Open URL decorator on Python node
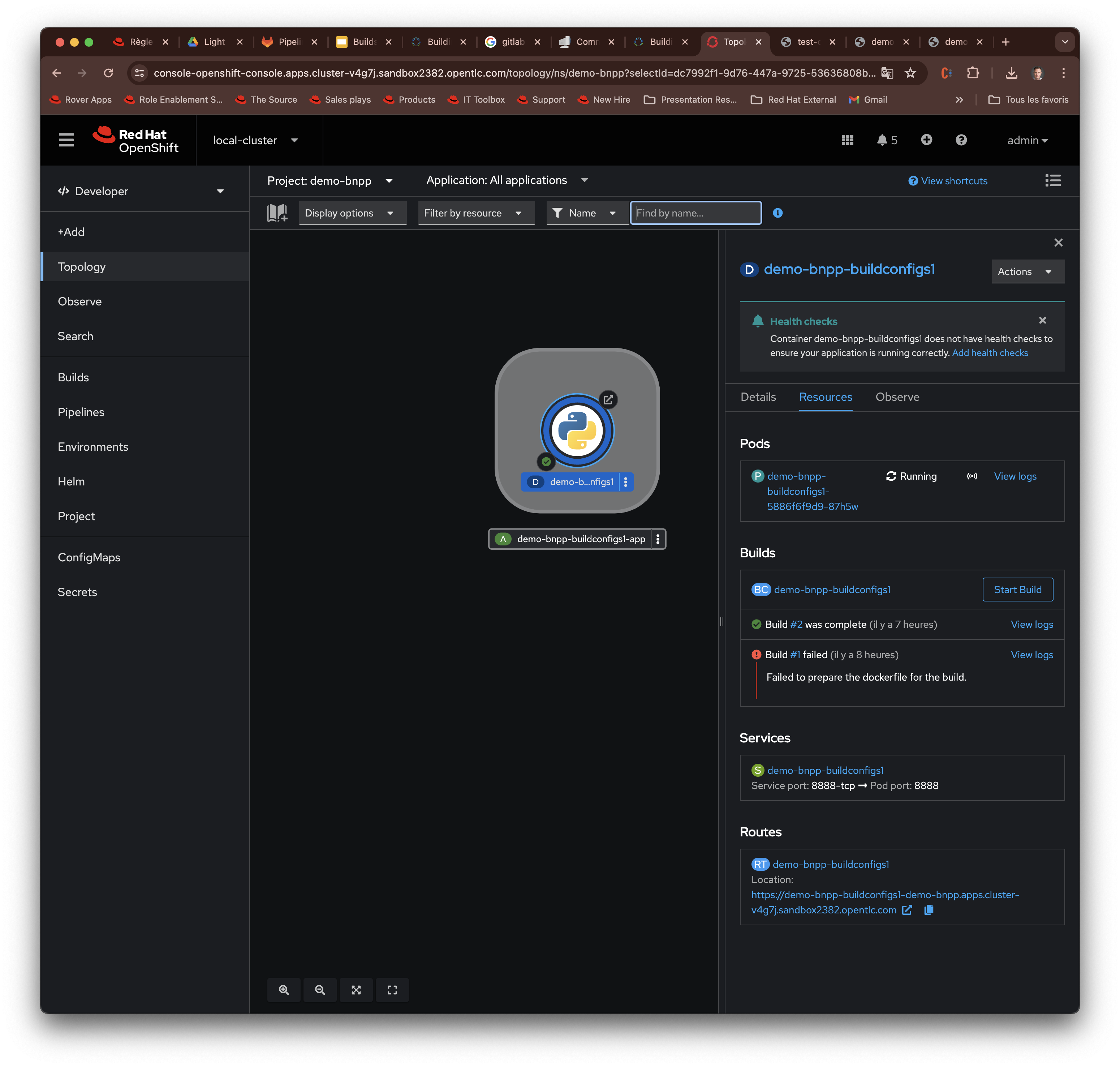The height and width of the screenshot is (1067, 1120). pos(608,400)
